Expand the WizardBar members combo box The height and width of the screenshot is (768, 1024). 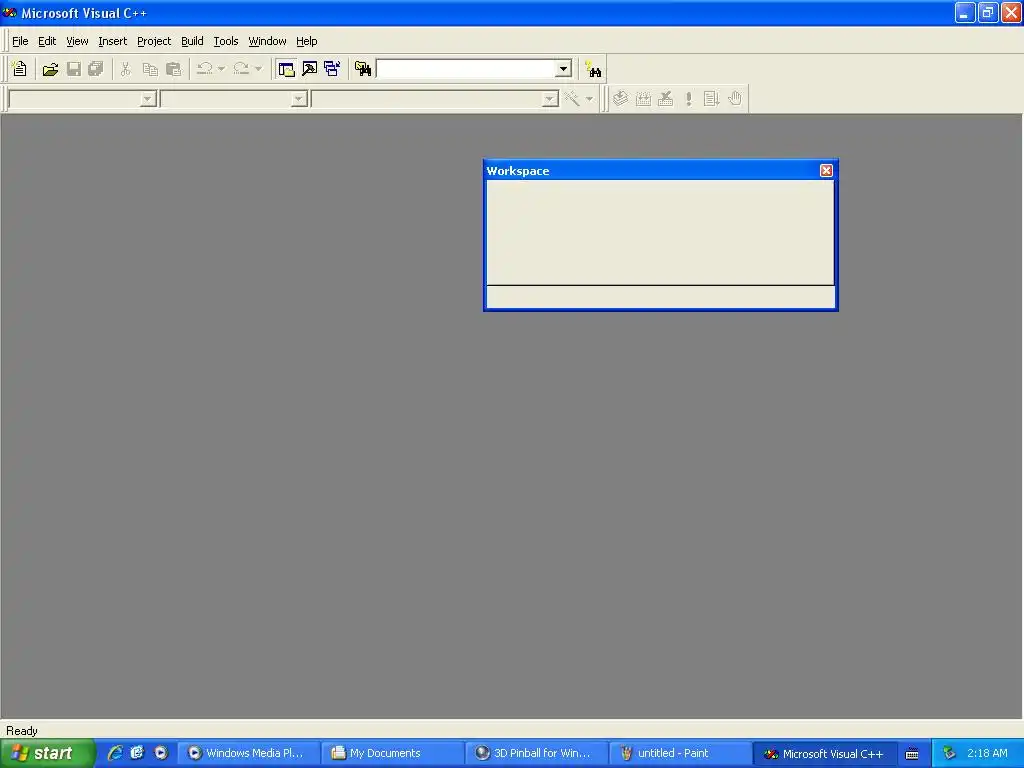point(550,99)
